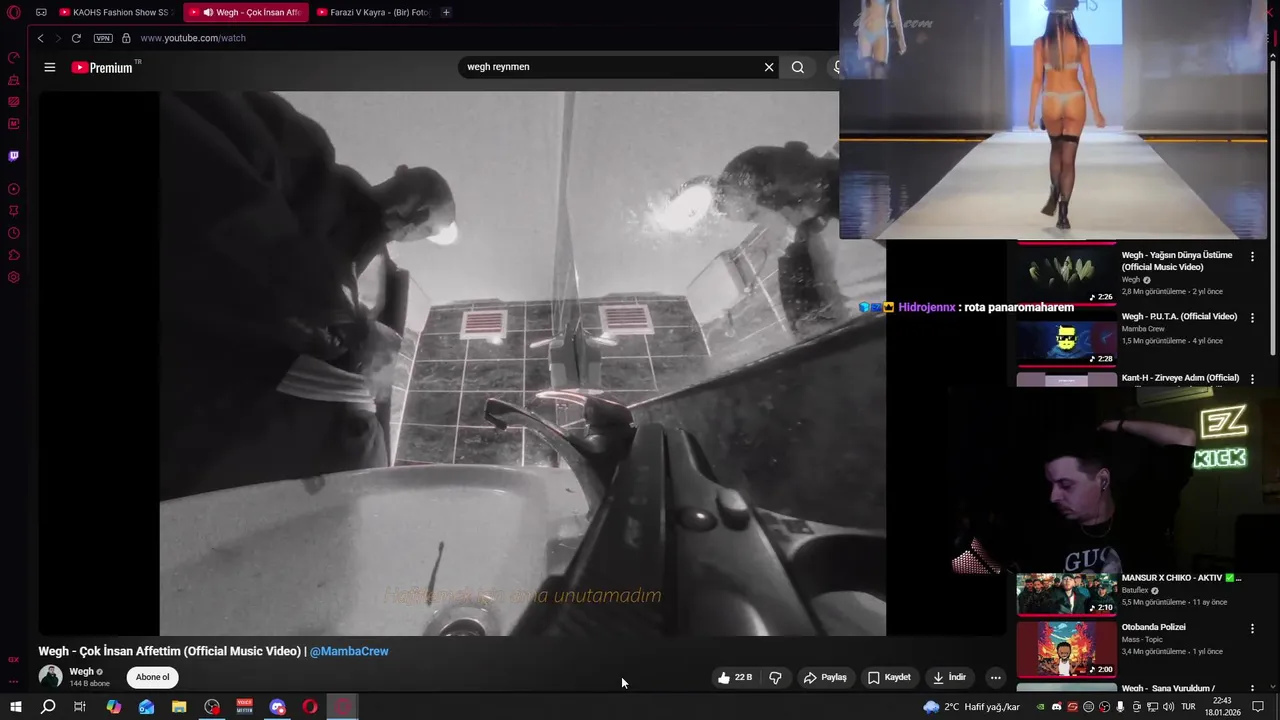Go back to the previous page
1280x720 pixels.
[40, 38]
